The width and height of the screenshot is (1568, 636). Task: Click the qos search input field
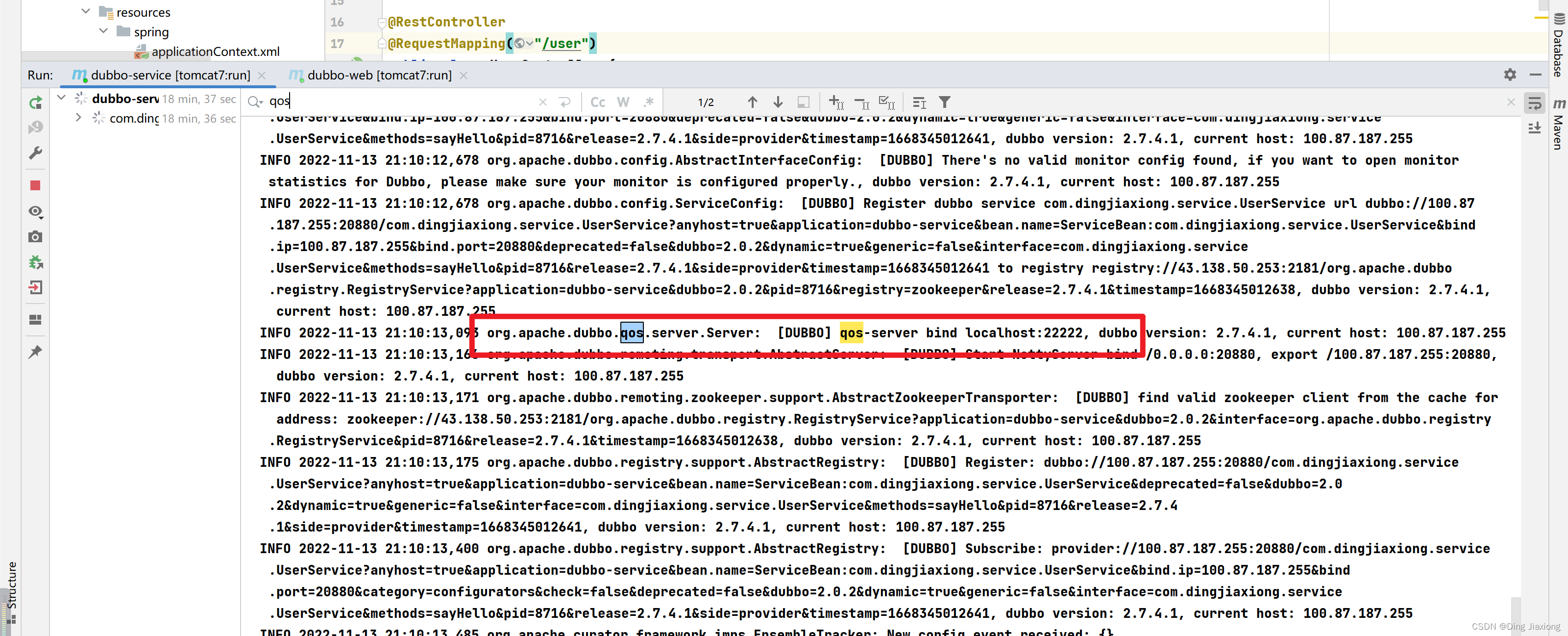402,101
